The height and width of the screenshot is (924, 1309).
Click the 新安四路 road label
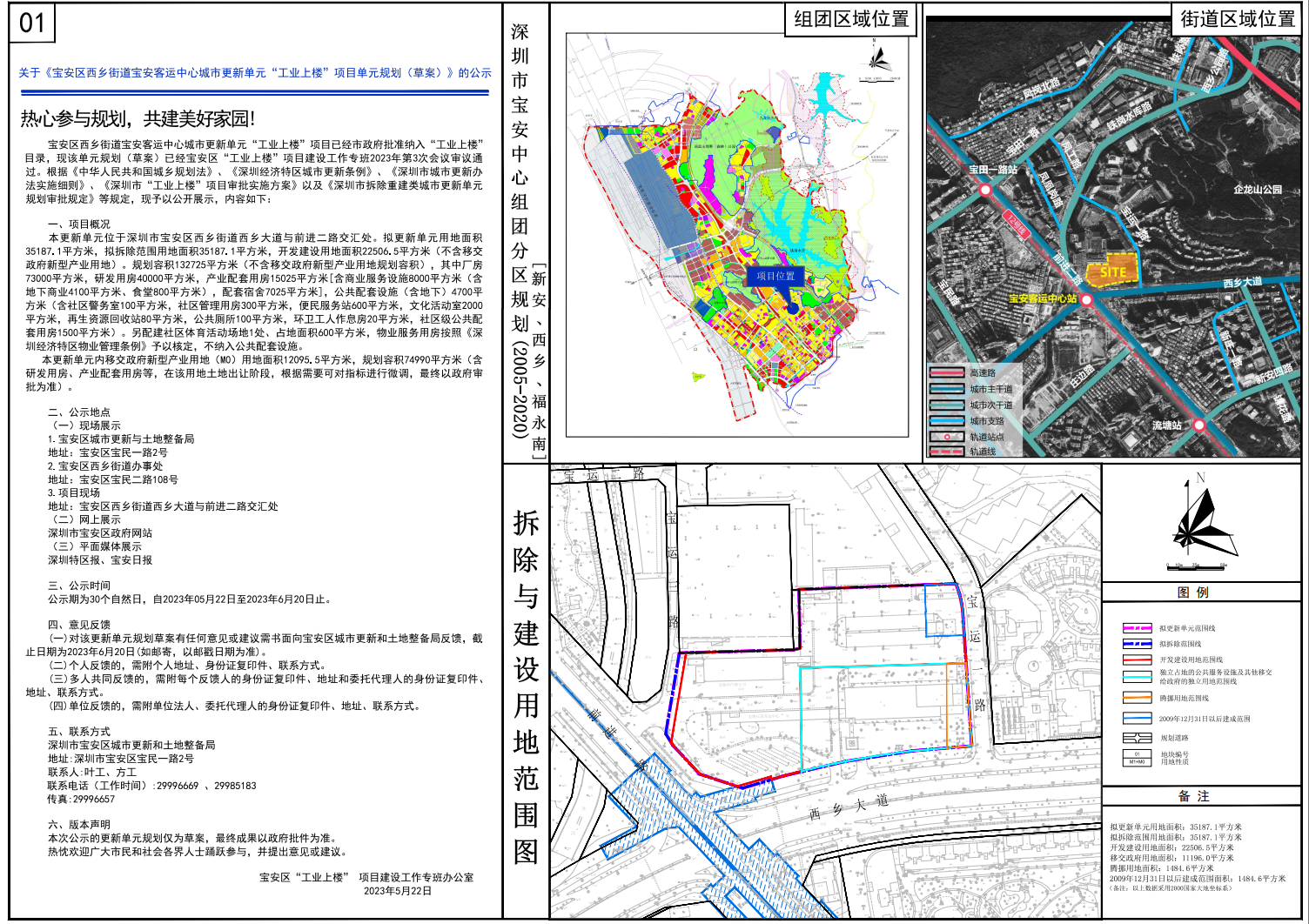[1274, 374]
